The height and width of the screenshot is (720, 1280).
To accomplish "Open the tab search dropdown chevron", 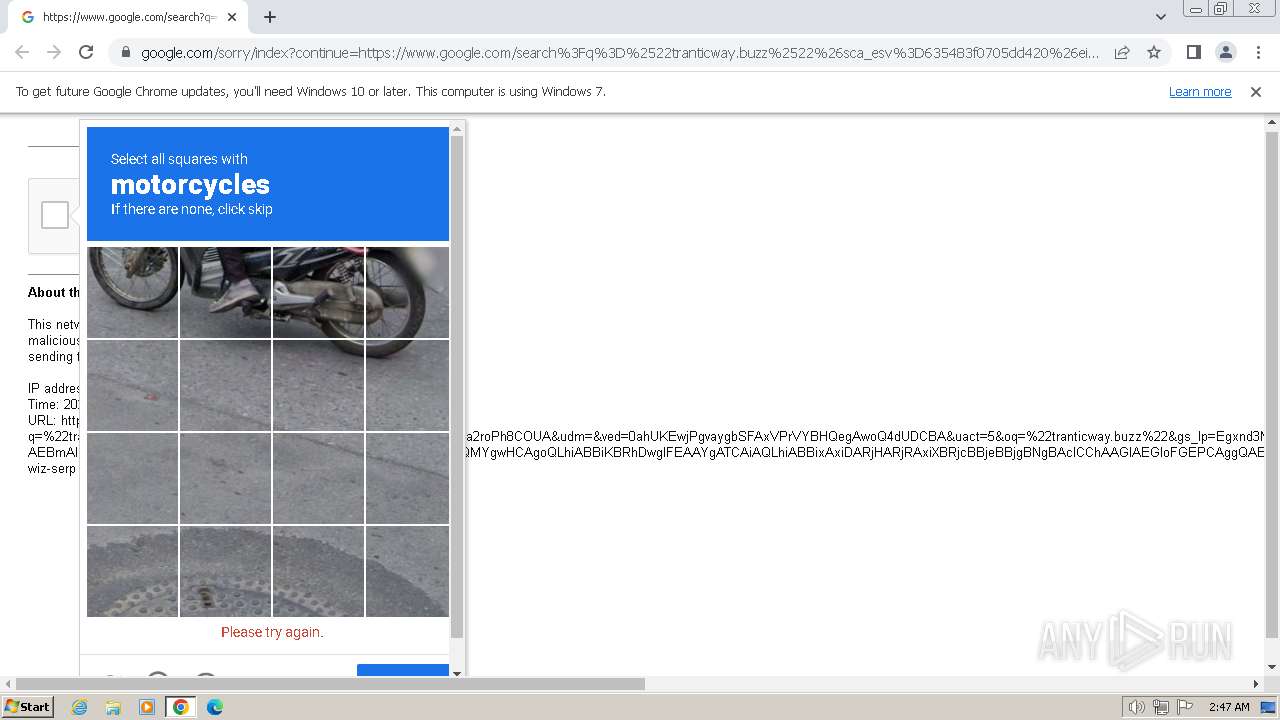I will click(x=1161, y=17).
